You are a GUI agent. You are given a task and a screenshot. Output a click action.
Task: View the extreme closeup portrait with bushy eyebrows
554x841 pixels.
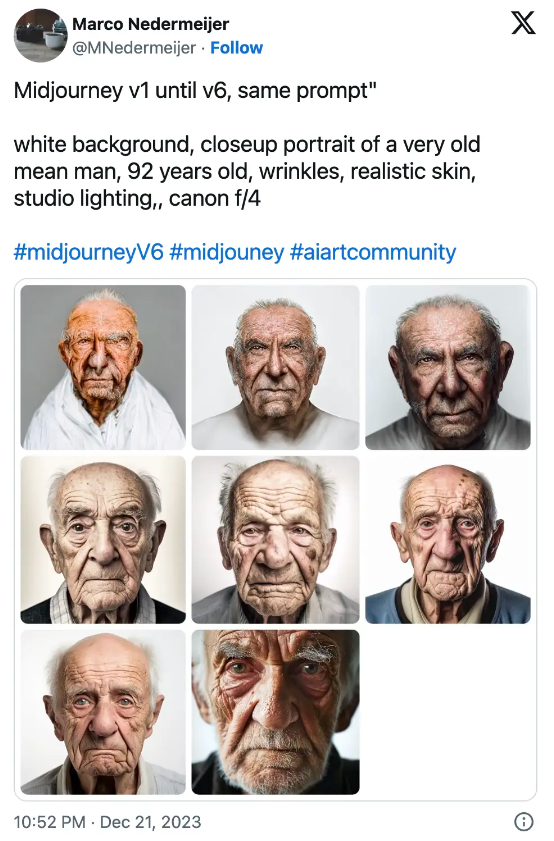(276, 712)
